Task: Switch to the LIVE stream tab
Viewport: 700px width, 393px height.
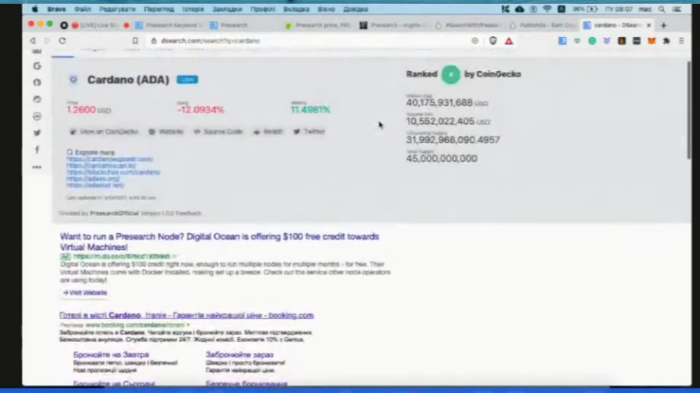Action: pyautogui.click(x=95, y=25)
